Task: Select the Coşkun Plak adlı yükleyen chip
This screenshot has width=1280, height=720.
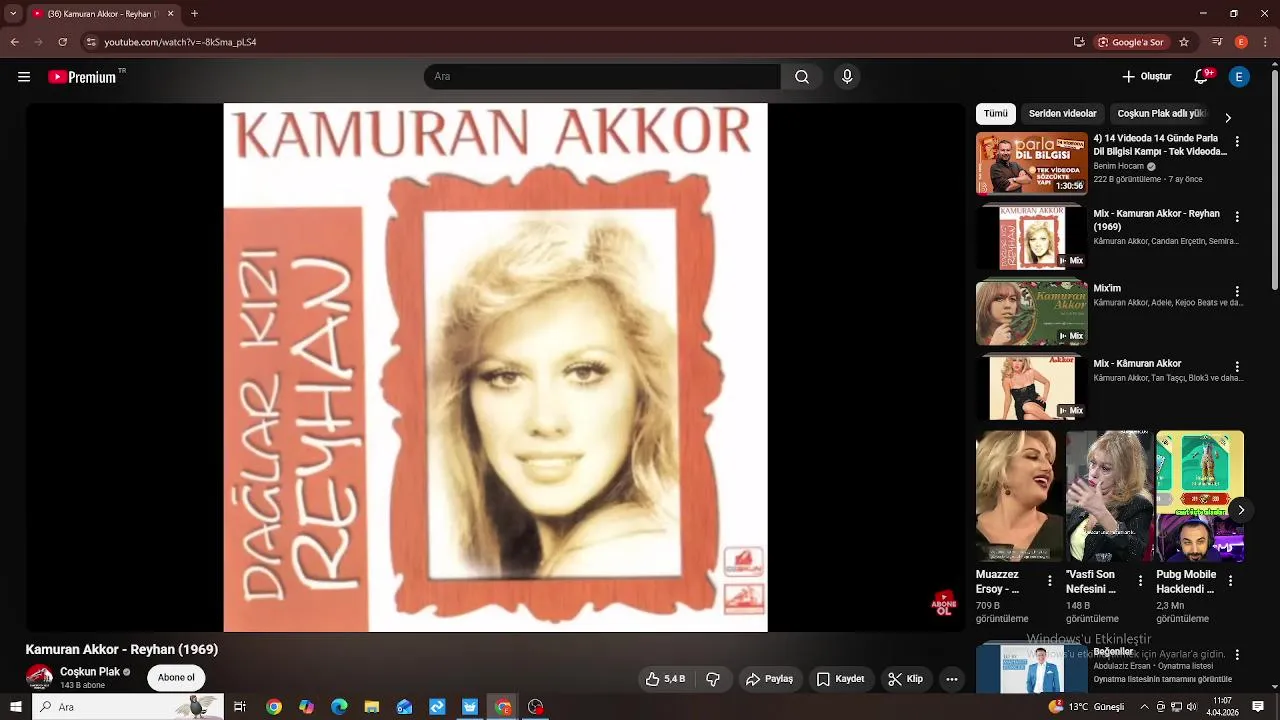Action: point(1162,114)
